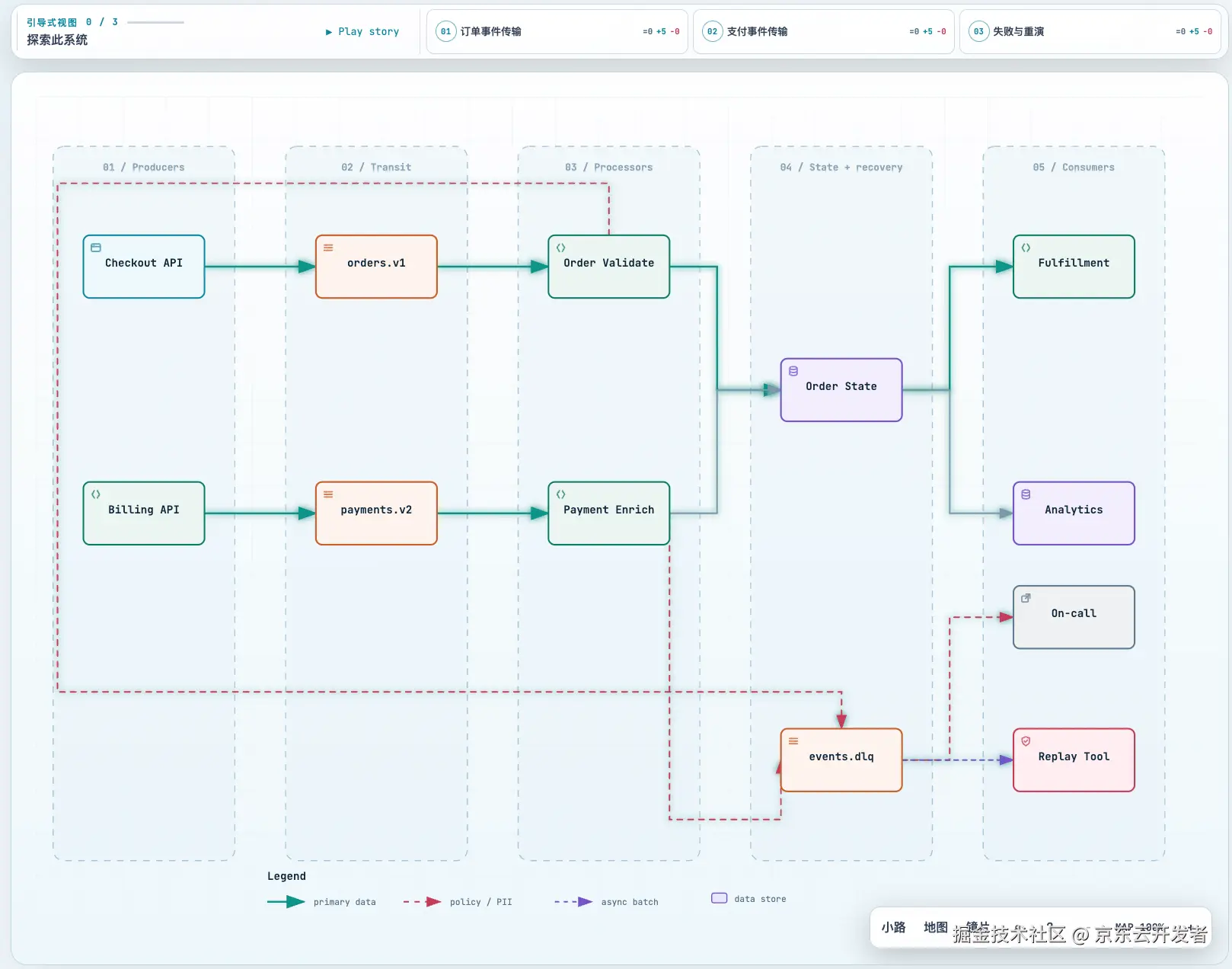Select the Analytics node
Viewport: 1232px width, 969px height.
point(1074,513)
